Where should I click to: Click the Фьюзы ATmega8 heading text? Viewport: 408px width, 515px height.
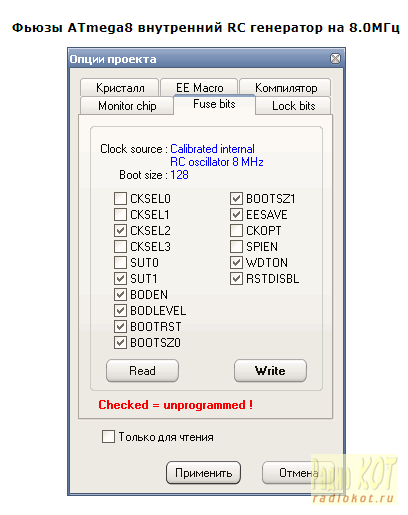tap(206, 28)
